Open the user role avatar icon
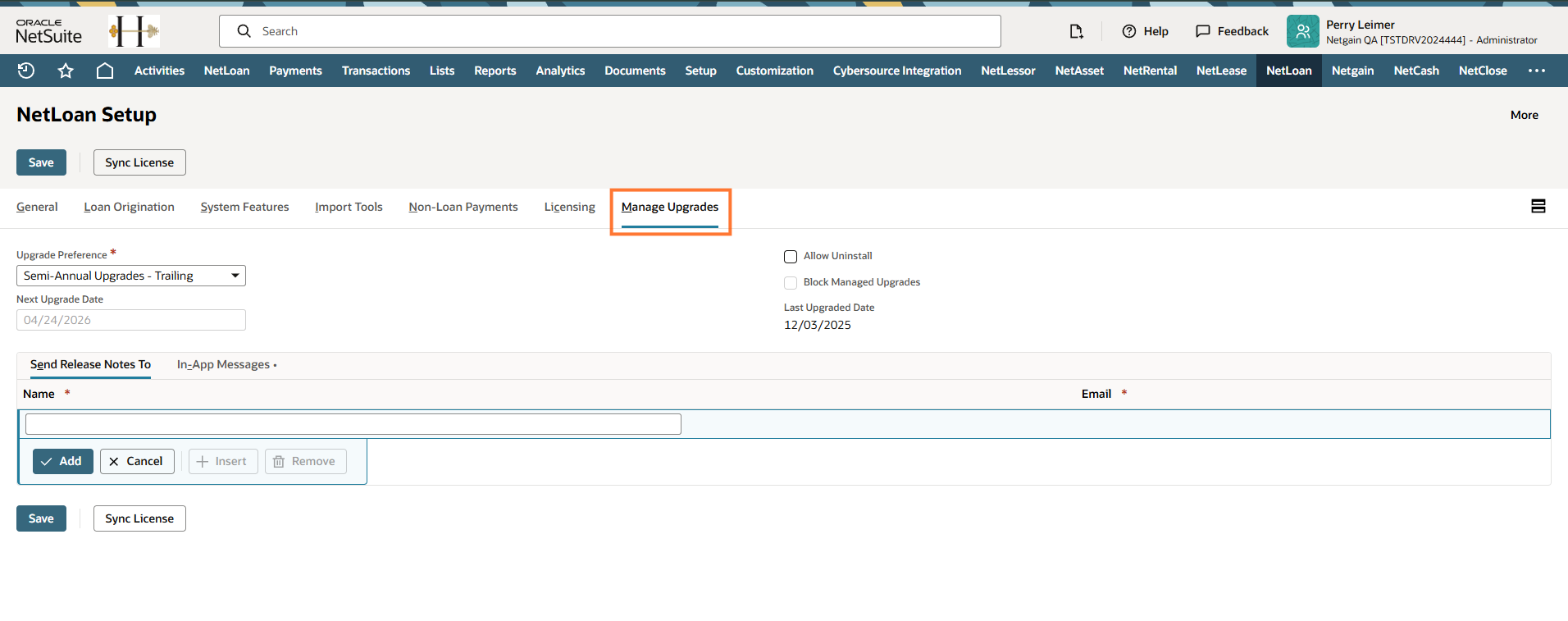Viewport: 1568px width, 621px height. pyautogui.click(x=1302, y=31)
